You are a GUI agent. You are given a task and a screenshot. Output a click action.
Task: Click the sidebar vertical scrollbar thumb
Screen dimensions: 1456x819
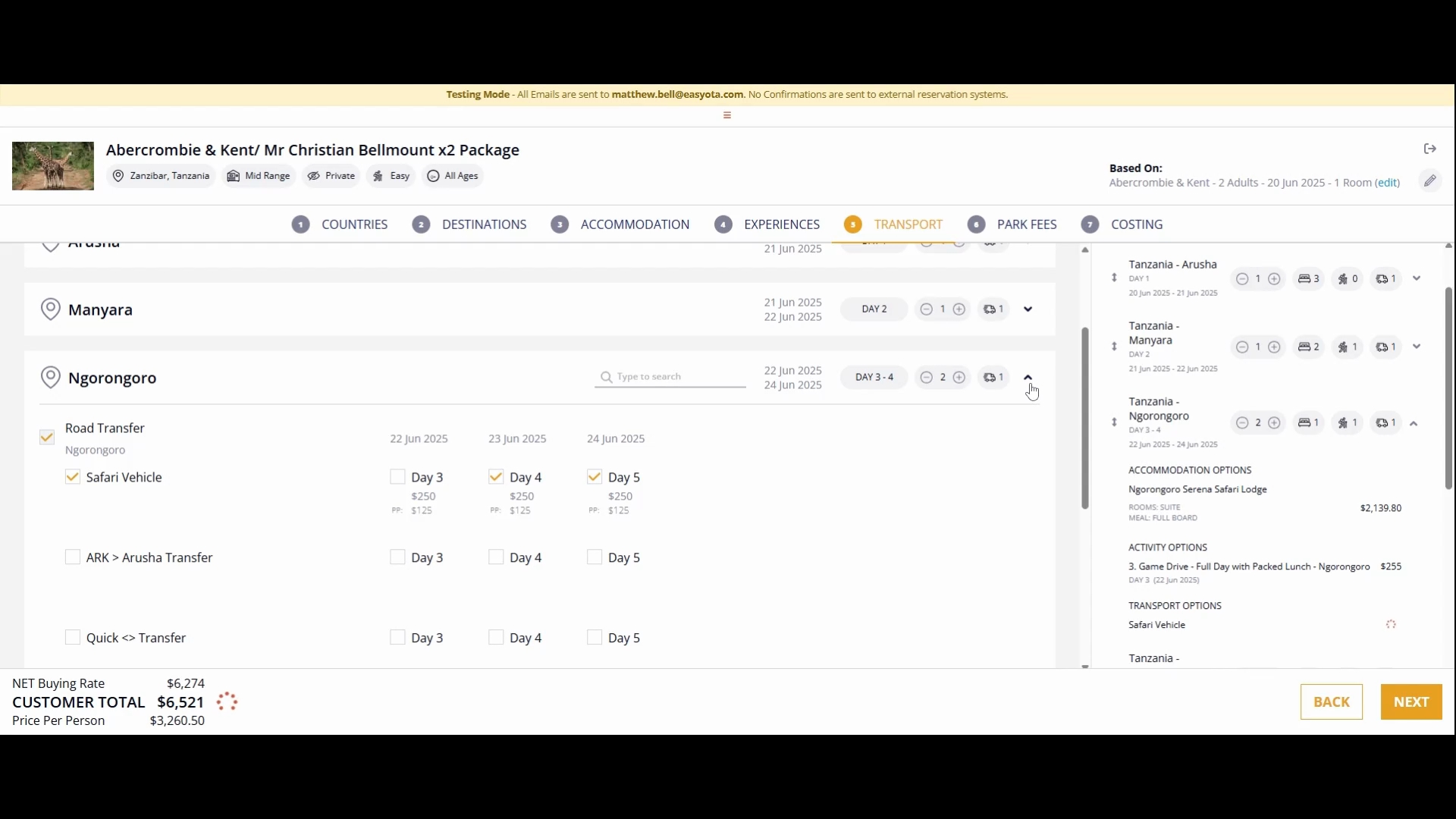(1448, 388)
